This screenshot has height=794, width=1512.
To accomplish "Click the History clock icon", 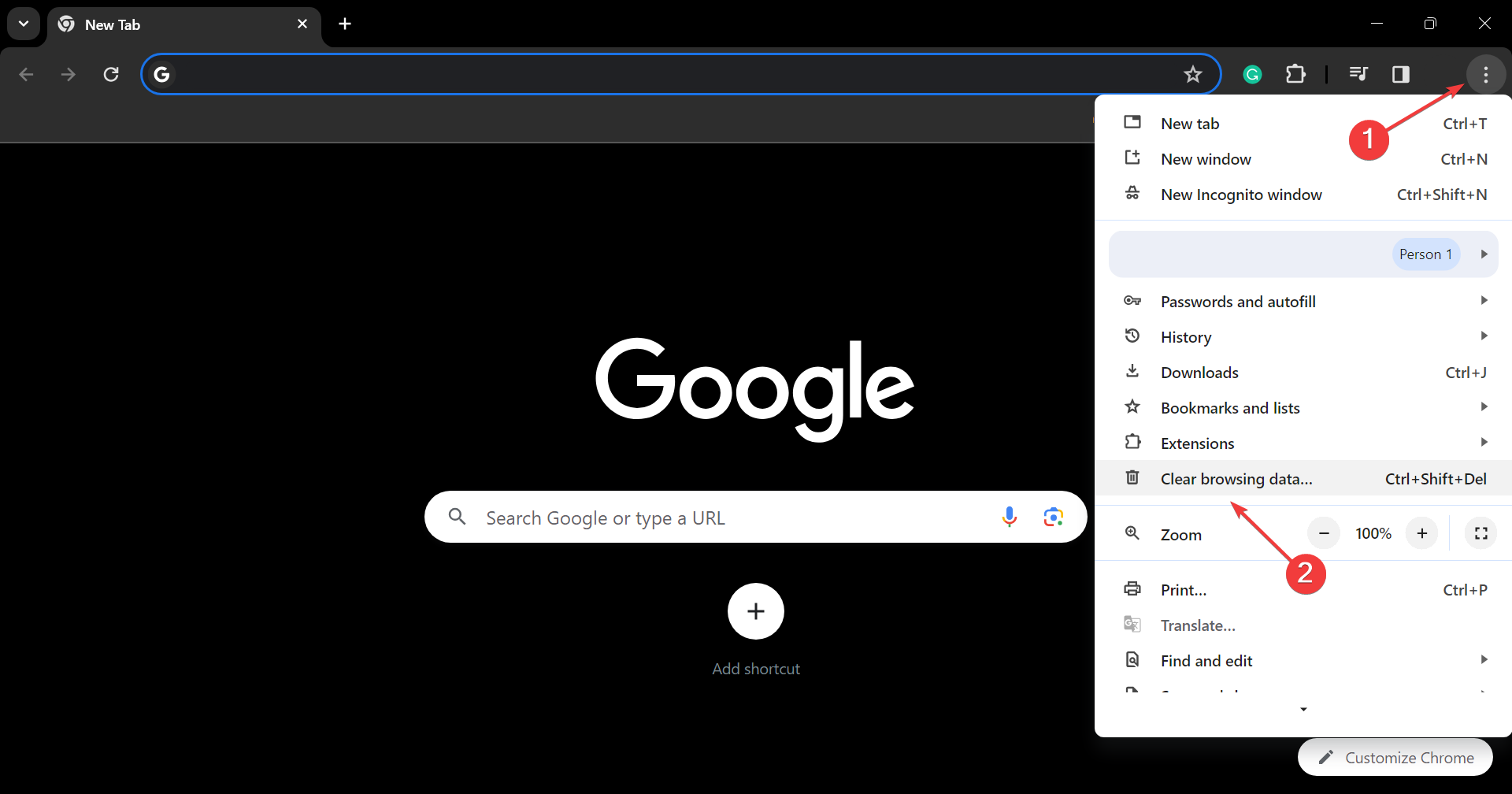I will point(1132,336).
